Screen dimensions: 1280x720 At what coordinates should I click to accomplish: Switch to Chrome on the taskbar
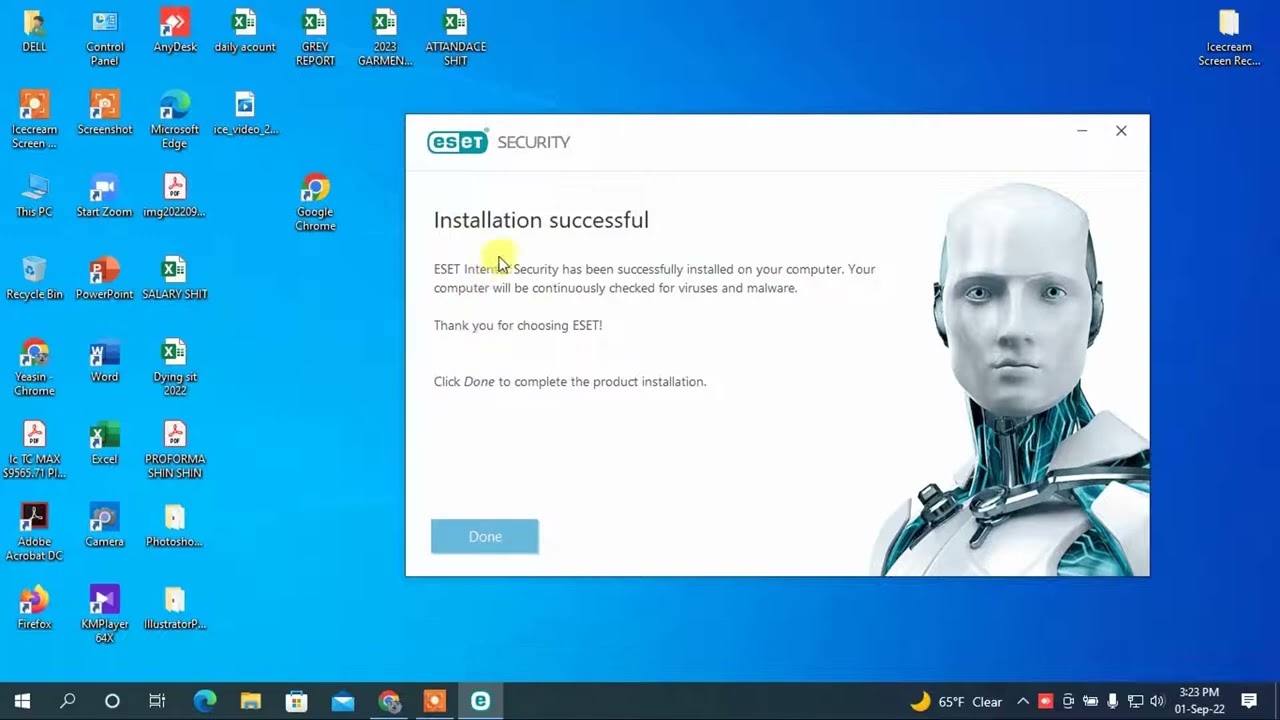tap(389, 701)
